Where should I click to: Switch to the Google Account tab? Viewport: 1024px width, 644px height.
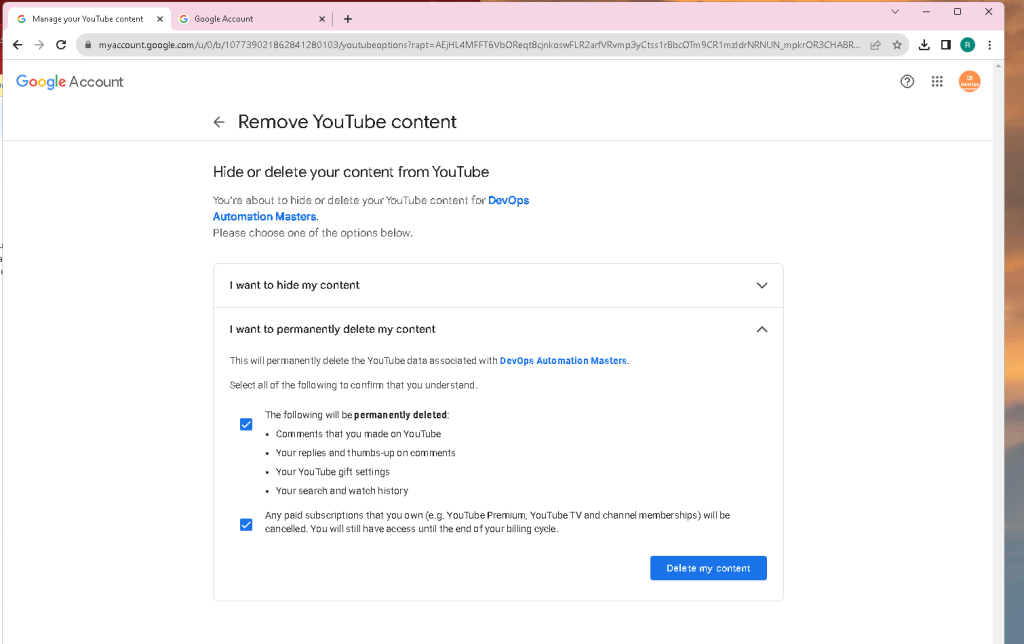(251, 19)
